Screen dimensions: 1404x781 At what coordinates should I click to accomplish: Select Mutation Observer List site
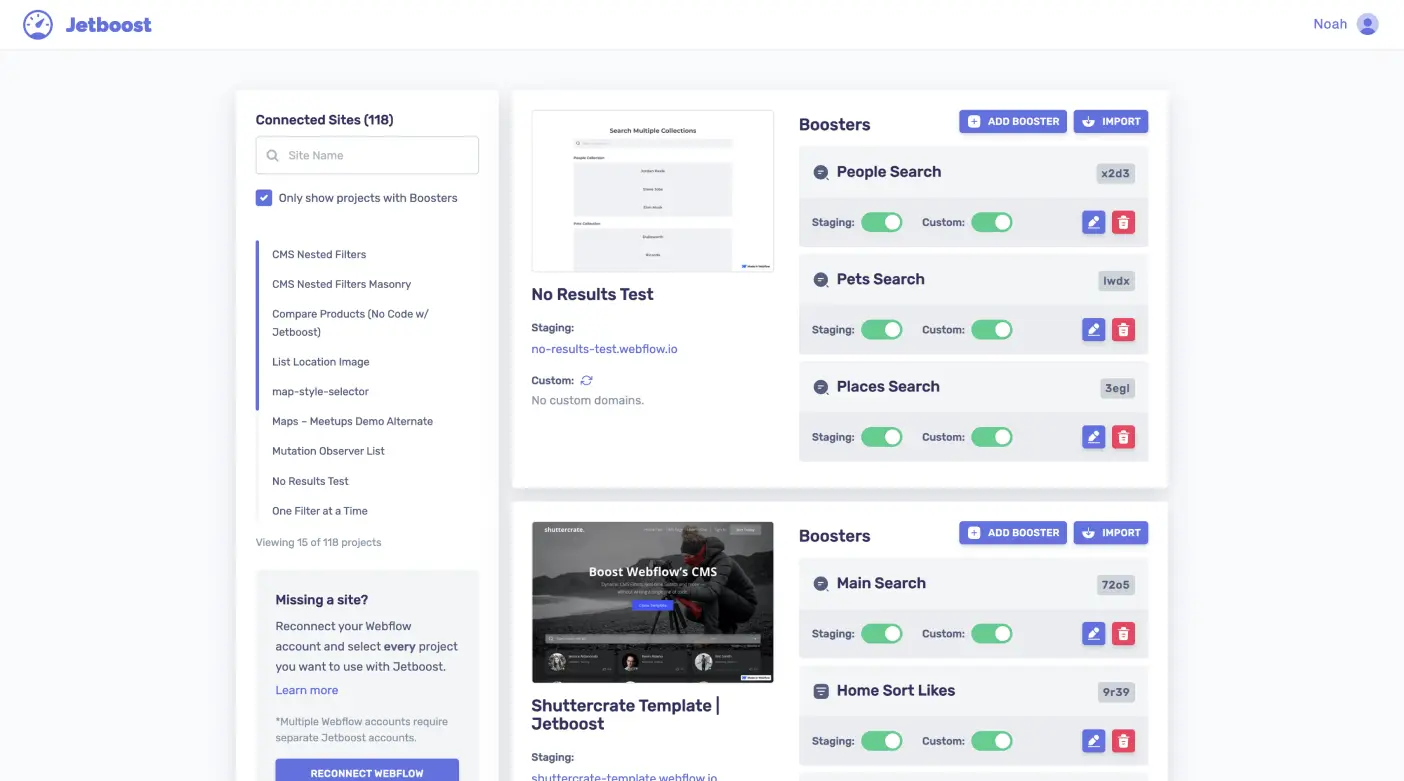coord(328,451)
